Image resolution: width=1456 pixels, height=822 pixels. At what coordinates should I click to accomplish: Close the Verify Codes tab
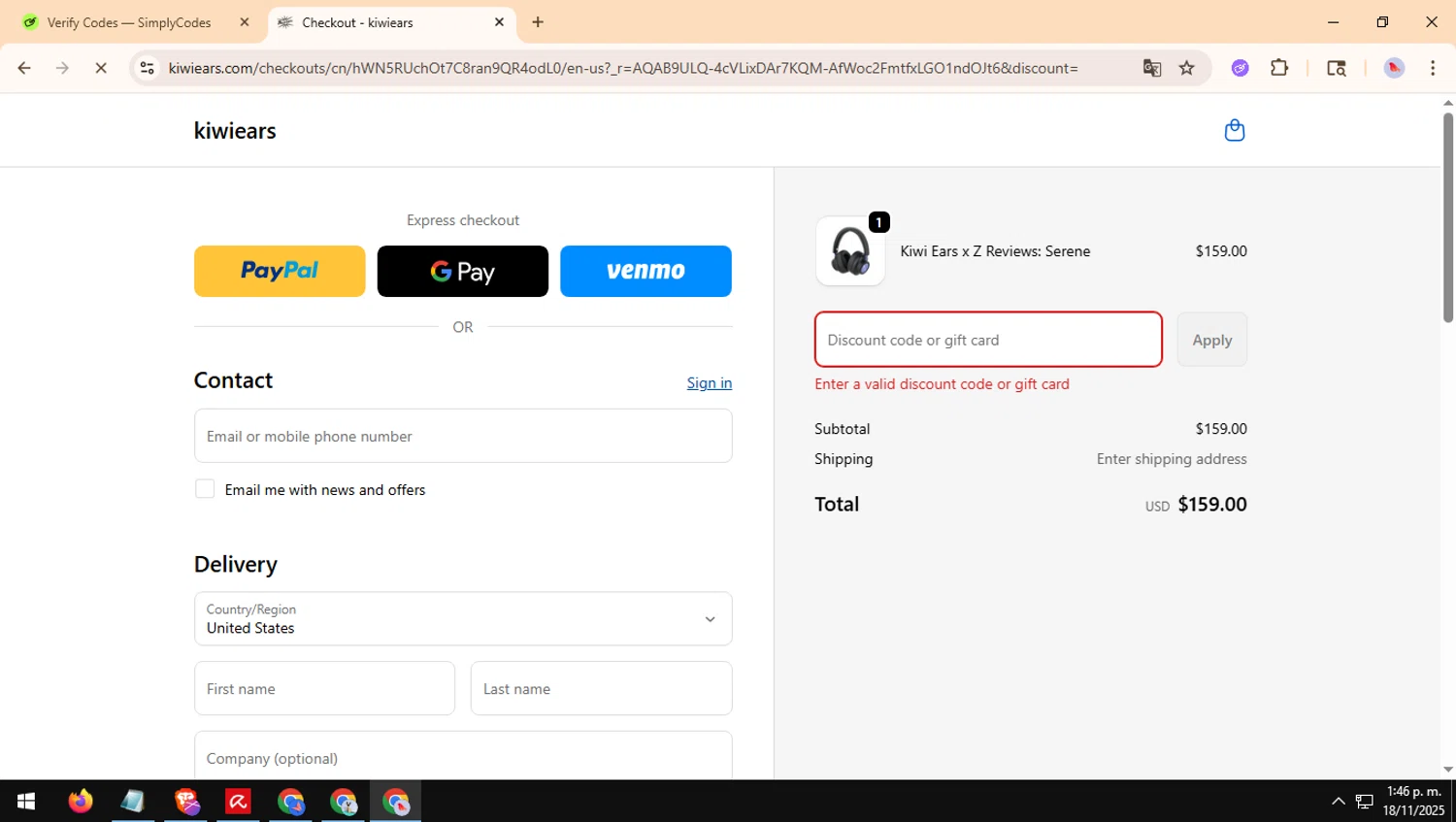[245, 22]
